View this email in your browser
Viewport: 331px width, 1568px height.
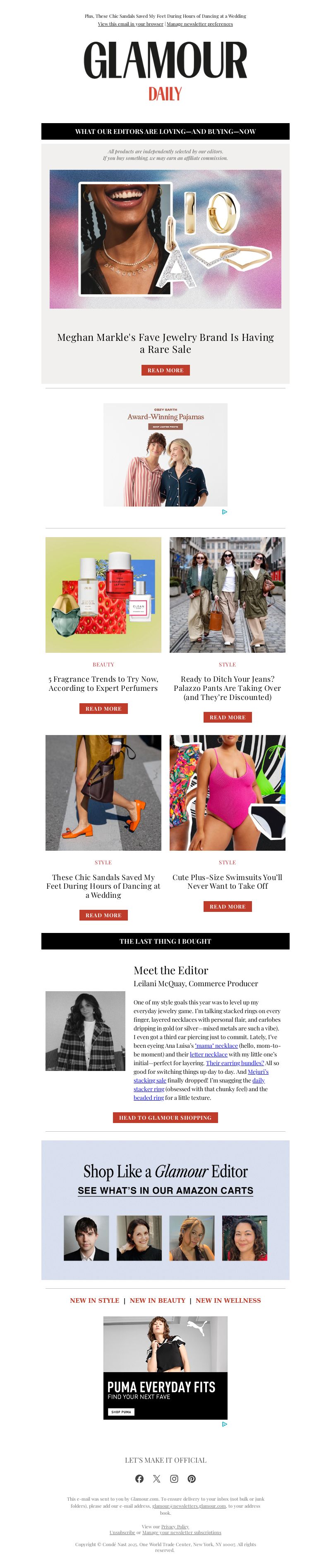[x=130, y=24]
